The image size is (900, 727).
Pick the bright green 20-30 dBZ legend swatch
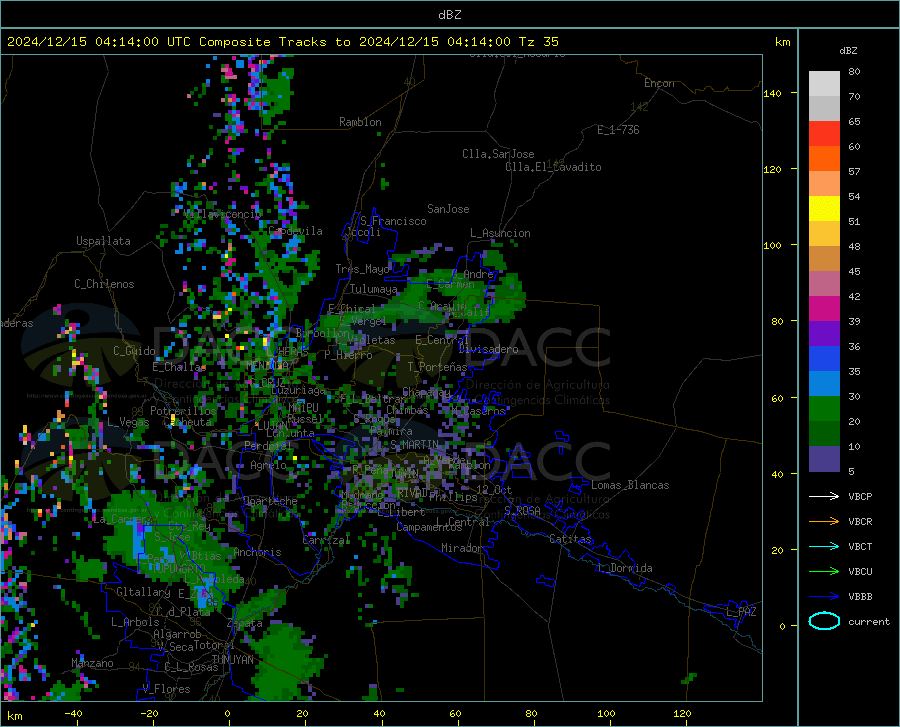click(824, 409)
